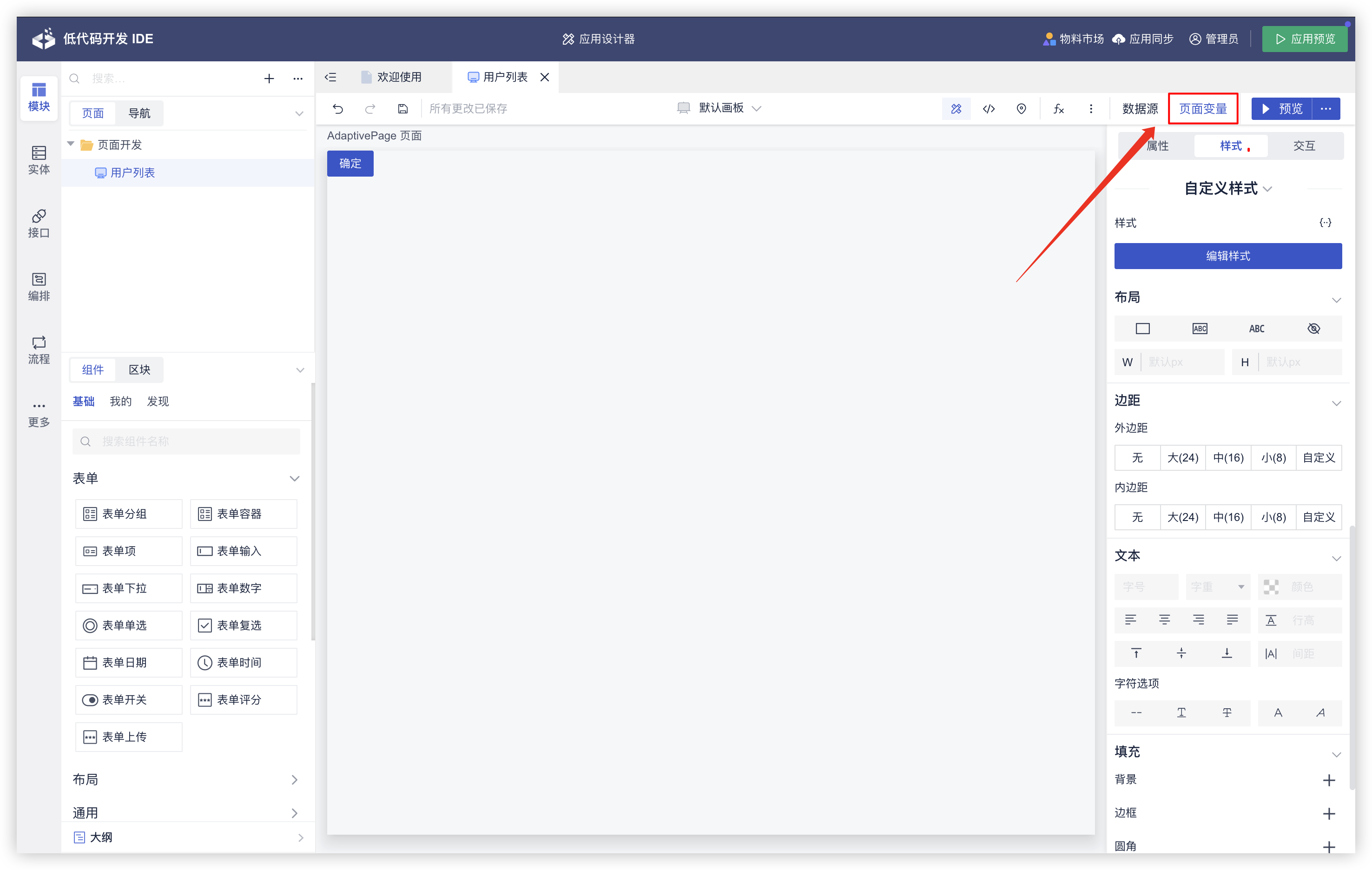The image size is (1372, 870).
Task: Open the code view icon
Action: point(989,108)
